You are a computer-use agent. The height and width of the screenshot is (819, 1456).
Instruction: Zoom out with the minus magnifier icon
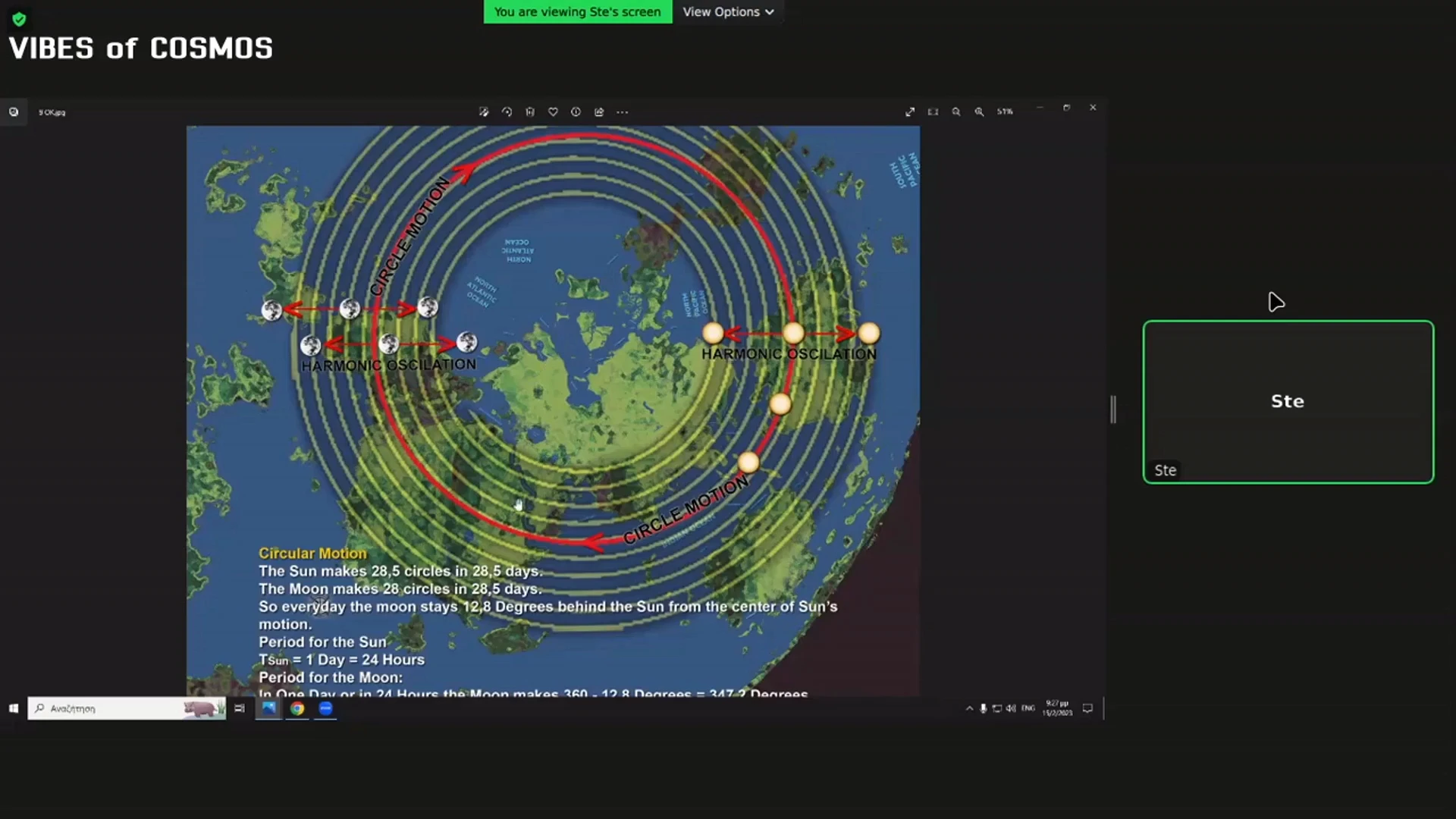(x=956, y=112)
